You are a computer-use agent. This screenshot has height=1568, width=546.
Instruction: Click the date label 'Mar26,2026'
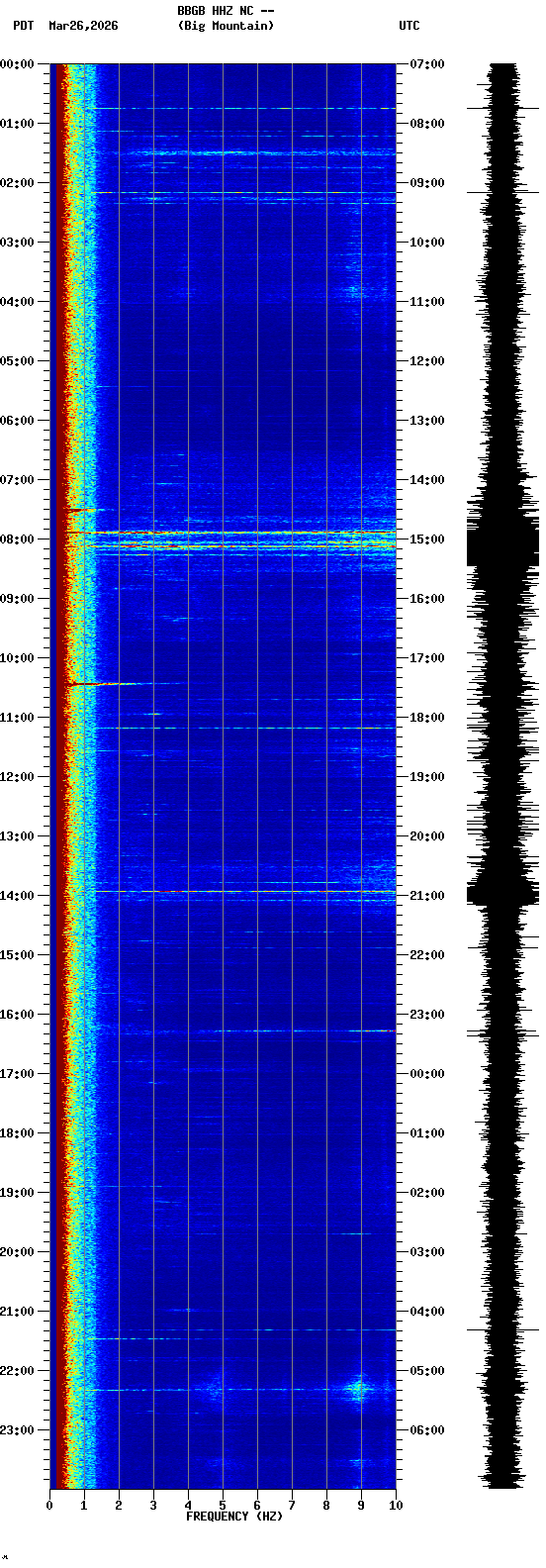(x=83, y=26)
